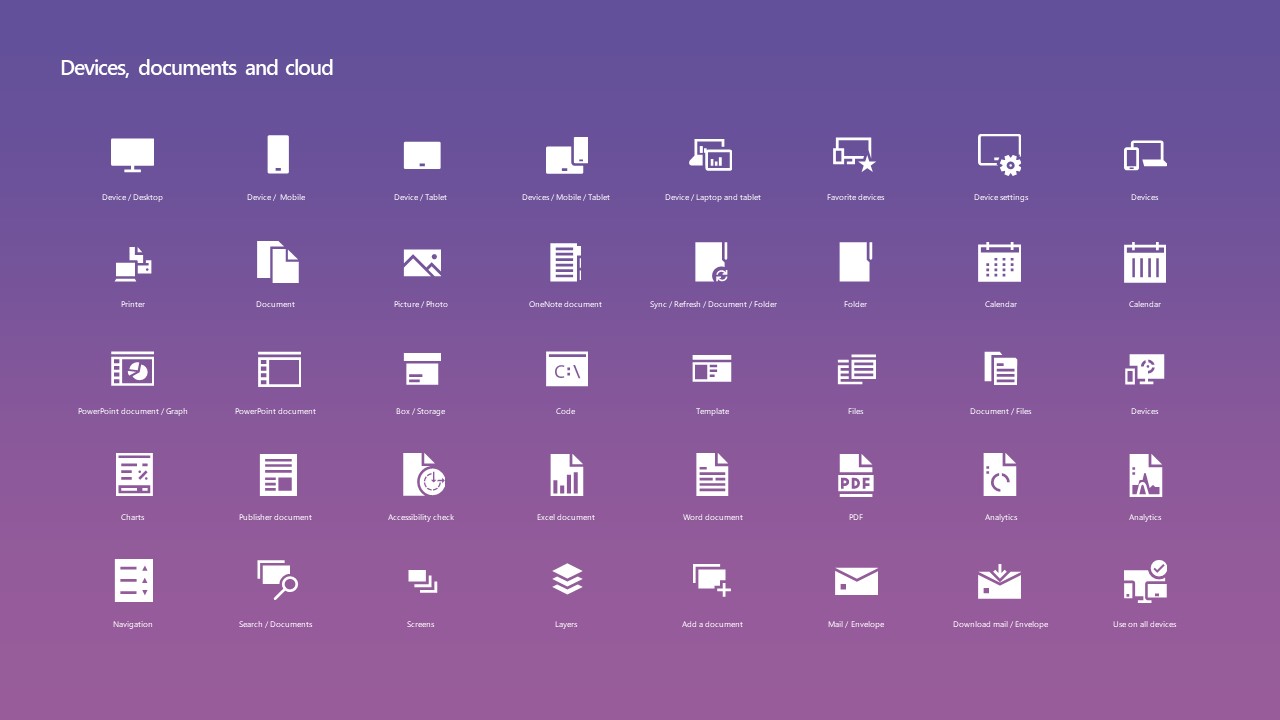The height and width of the screenshot is (720, 1280).
Task: Click the 'Picture / Photo' label
Action: click(x=421, y=304)
